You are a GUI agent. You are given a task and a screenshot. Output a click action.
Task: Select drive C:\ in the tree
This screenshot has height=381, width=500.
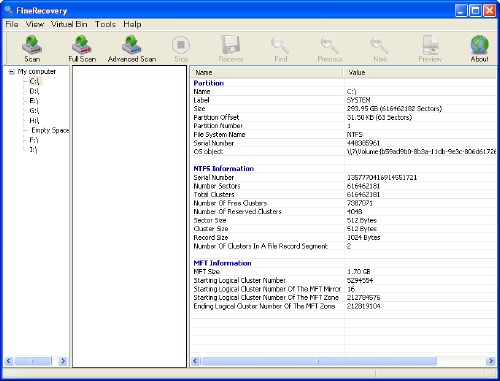tap(34, 81)
